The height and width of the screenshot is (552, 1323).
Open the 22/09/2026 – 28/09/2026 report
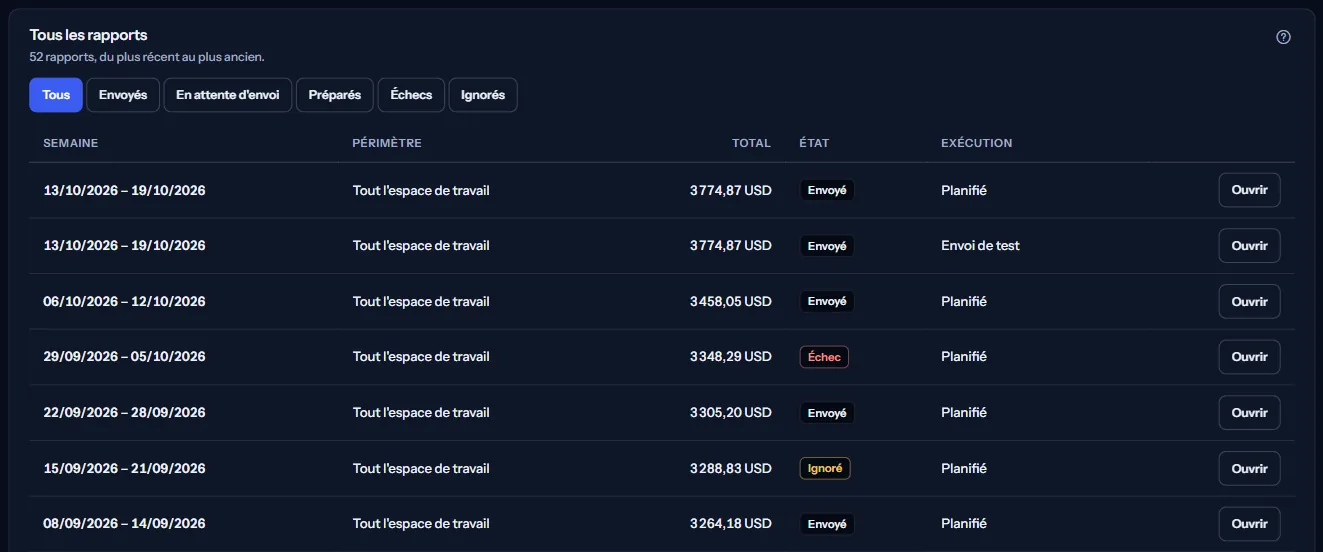click(1249, 413)
